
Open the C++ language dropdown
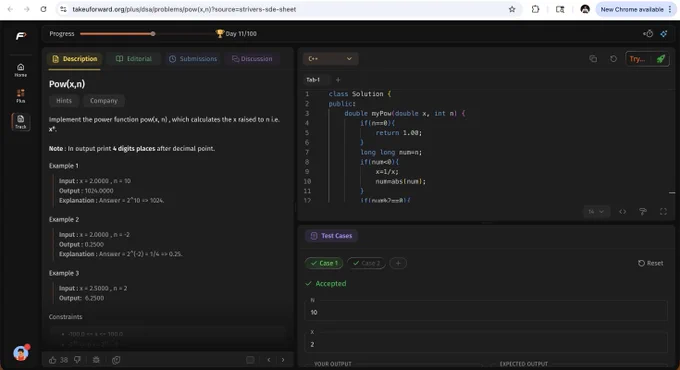(330, 59)
